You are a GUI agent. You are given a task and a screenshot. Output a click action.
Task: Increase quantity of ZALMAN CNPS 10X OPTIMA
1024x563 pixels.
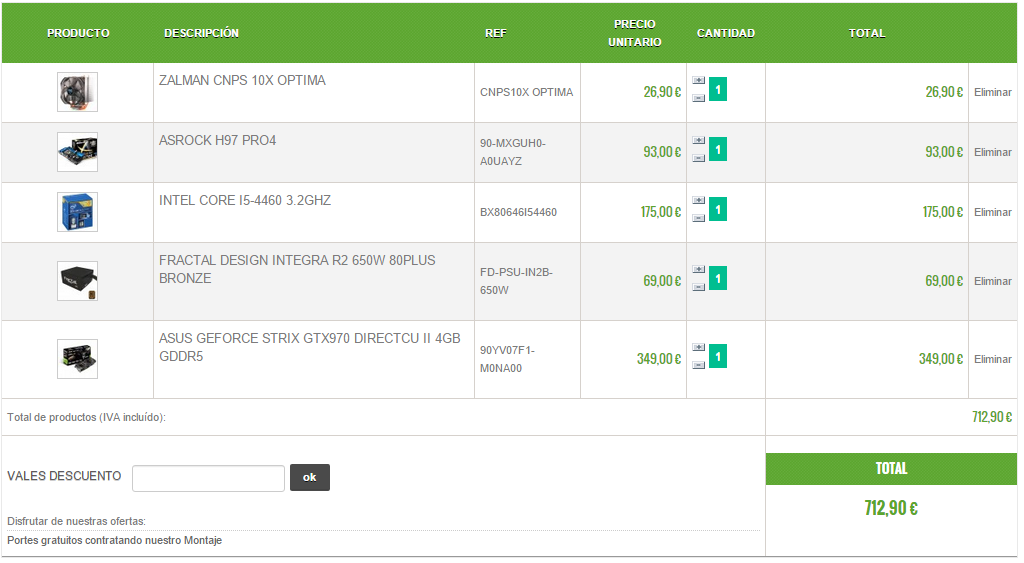[699, 80]
